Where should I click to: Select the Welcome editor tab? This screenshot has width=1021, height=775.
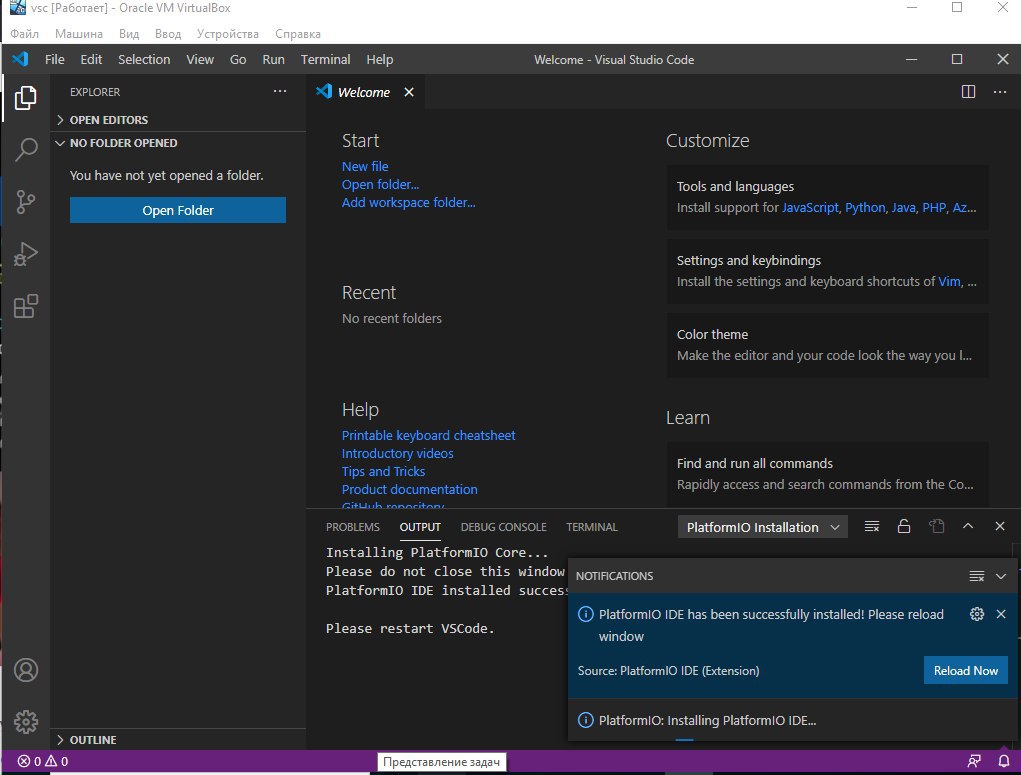click(363, 92)
